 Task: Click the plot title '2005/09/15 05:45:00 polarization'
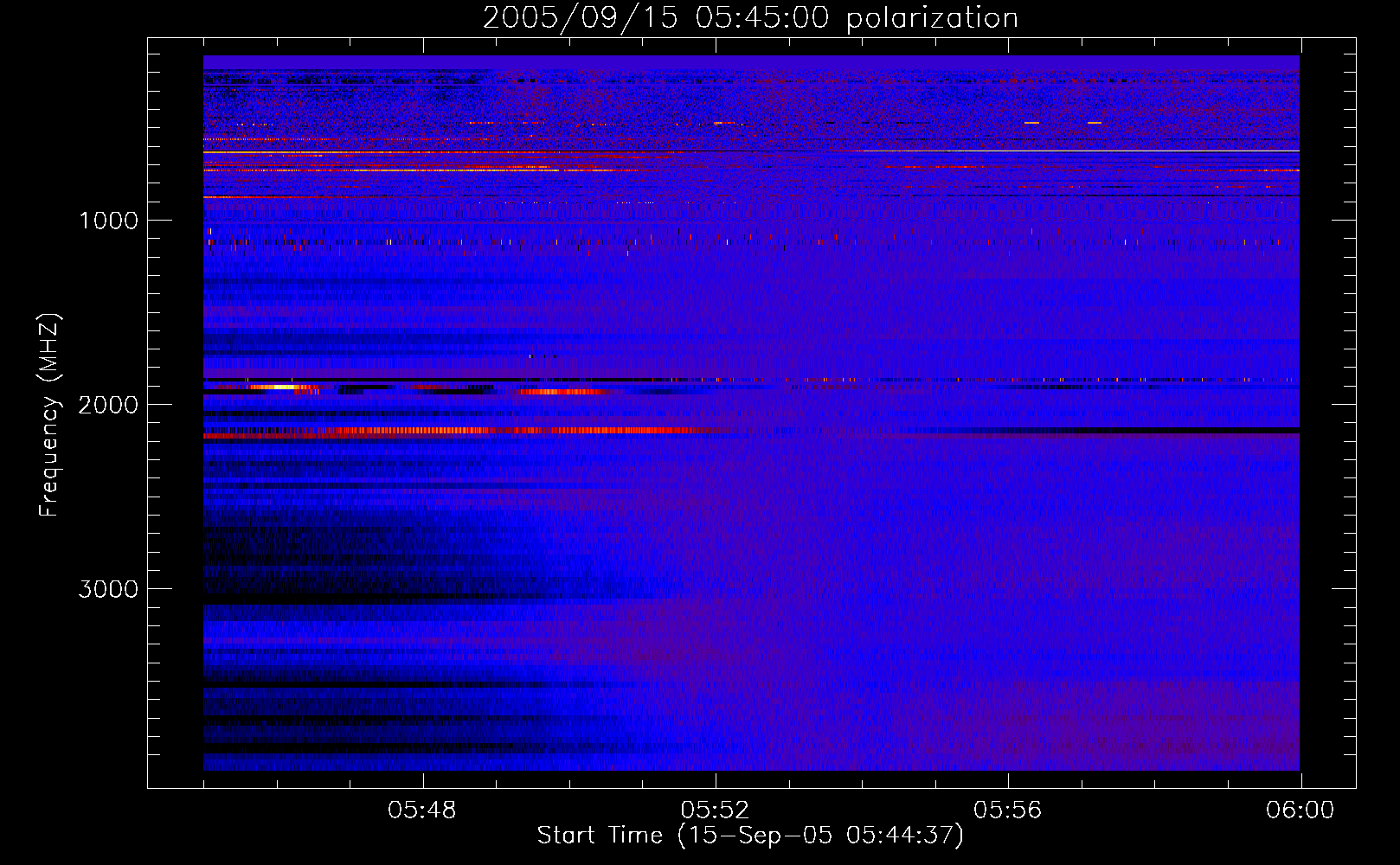750,18
